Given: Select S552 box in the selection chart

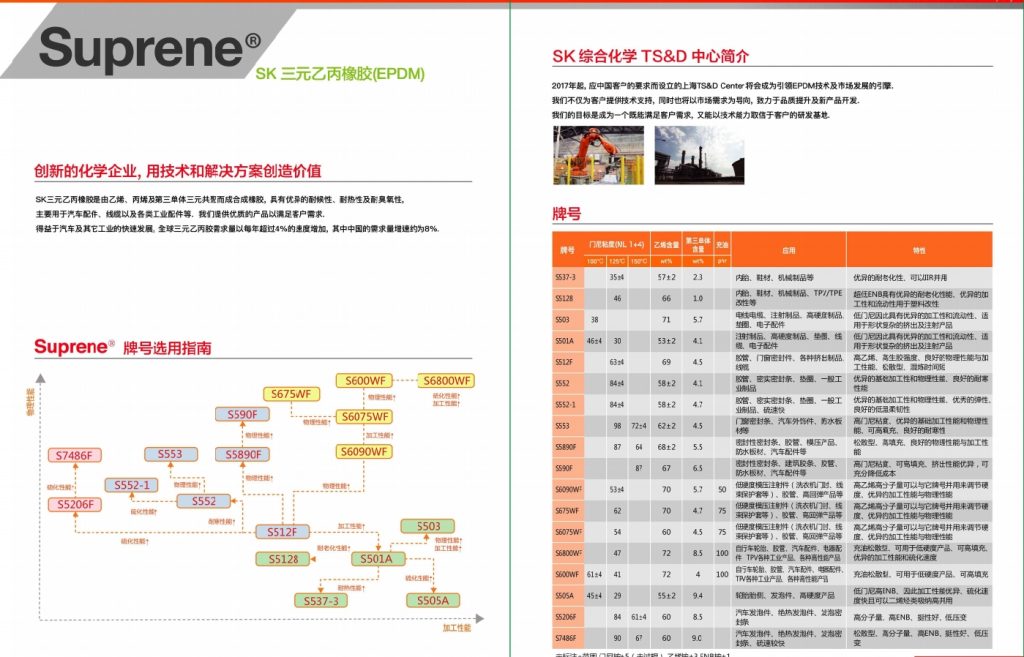Looking at the screenshot, I should [x=204, y=501].
